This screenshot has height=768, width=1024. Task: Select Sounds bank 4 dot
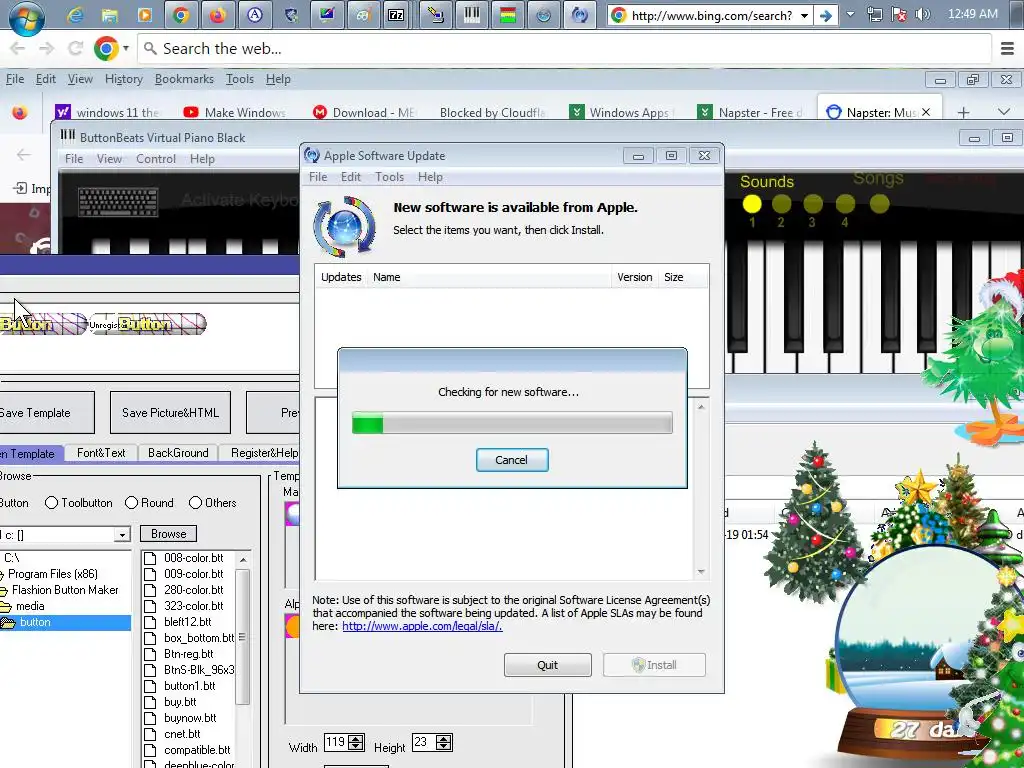[x=845, y=204]
